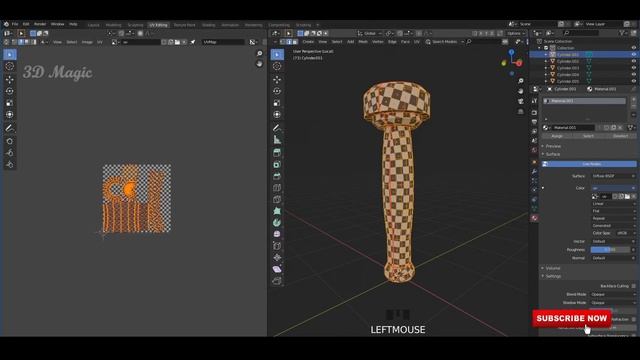Select the Smooth tool in the 3D viewport
The width and height of the screenshot is (640, 360).
(277, 234)
